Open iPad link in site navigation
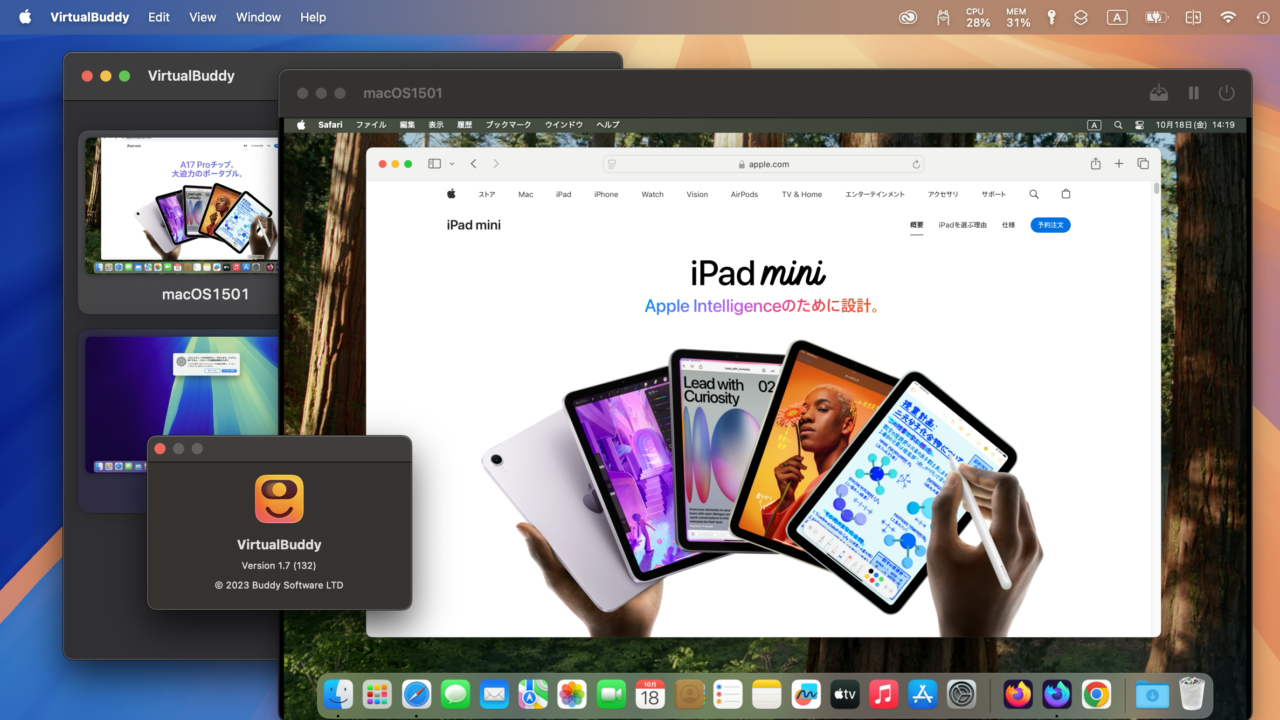Viewport: 1280px width, 720px height. point(564,195)
